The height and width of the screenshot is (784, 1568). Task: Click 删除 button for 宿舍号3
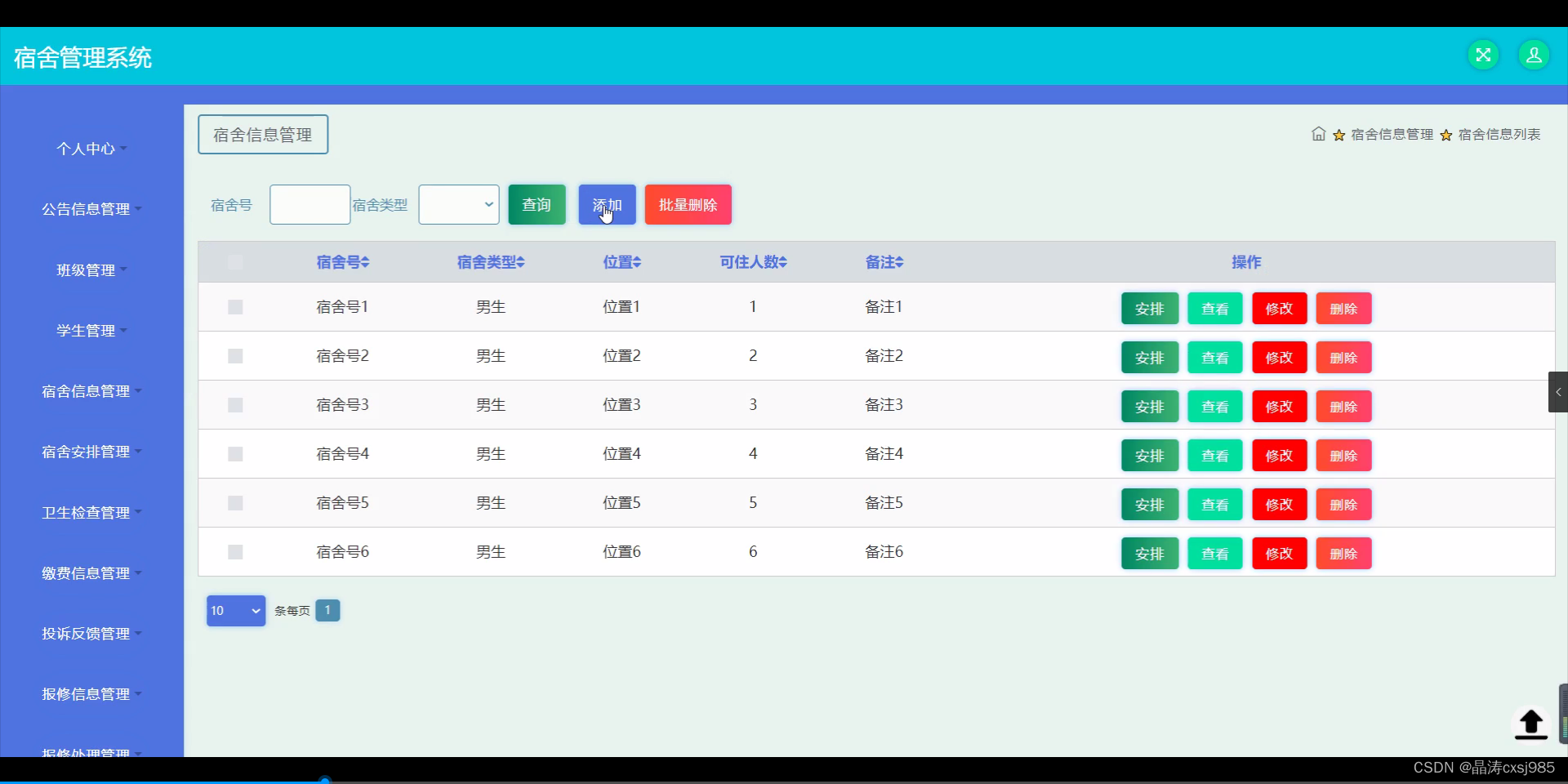[1343, 407]
